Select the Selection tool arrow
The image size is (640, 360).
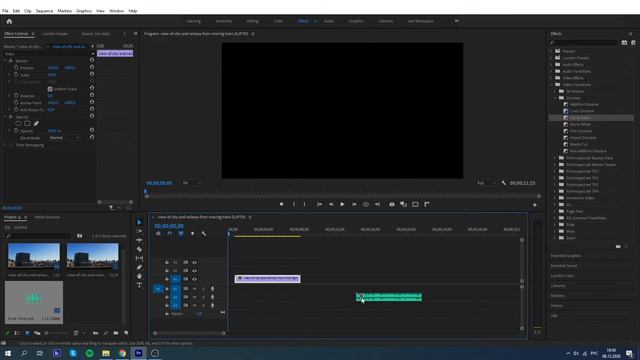(x=139, y=222)
